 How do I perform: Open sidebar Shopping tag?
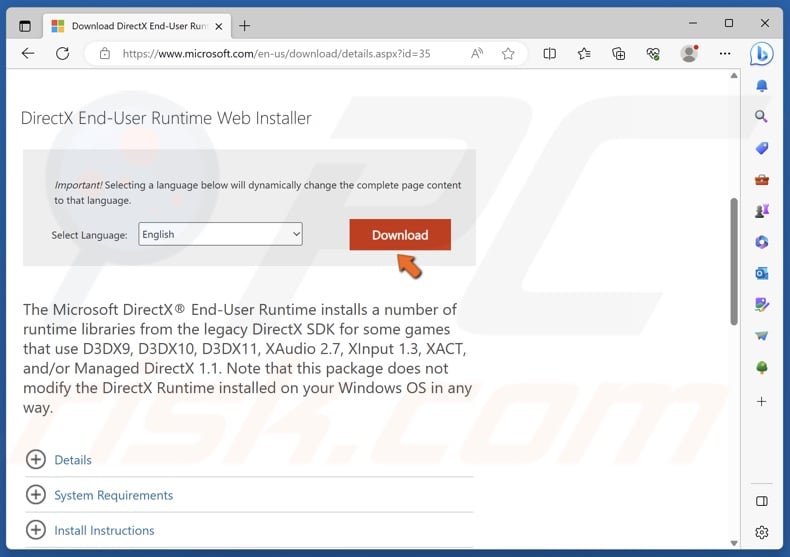click(x=762, y=148)
